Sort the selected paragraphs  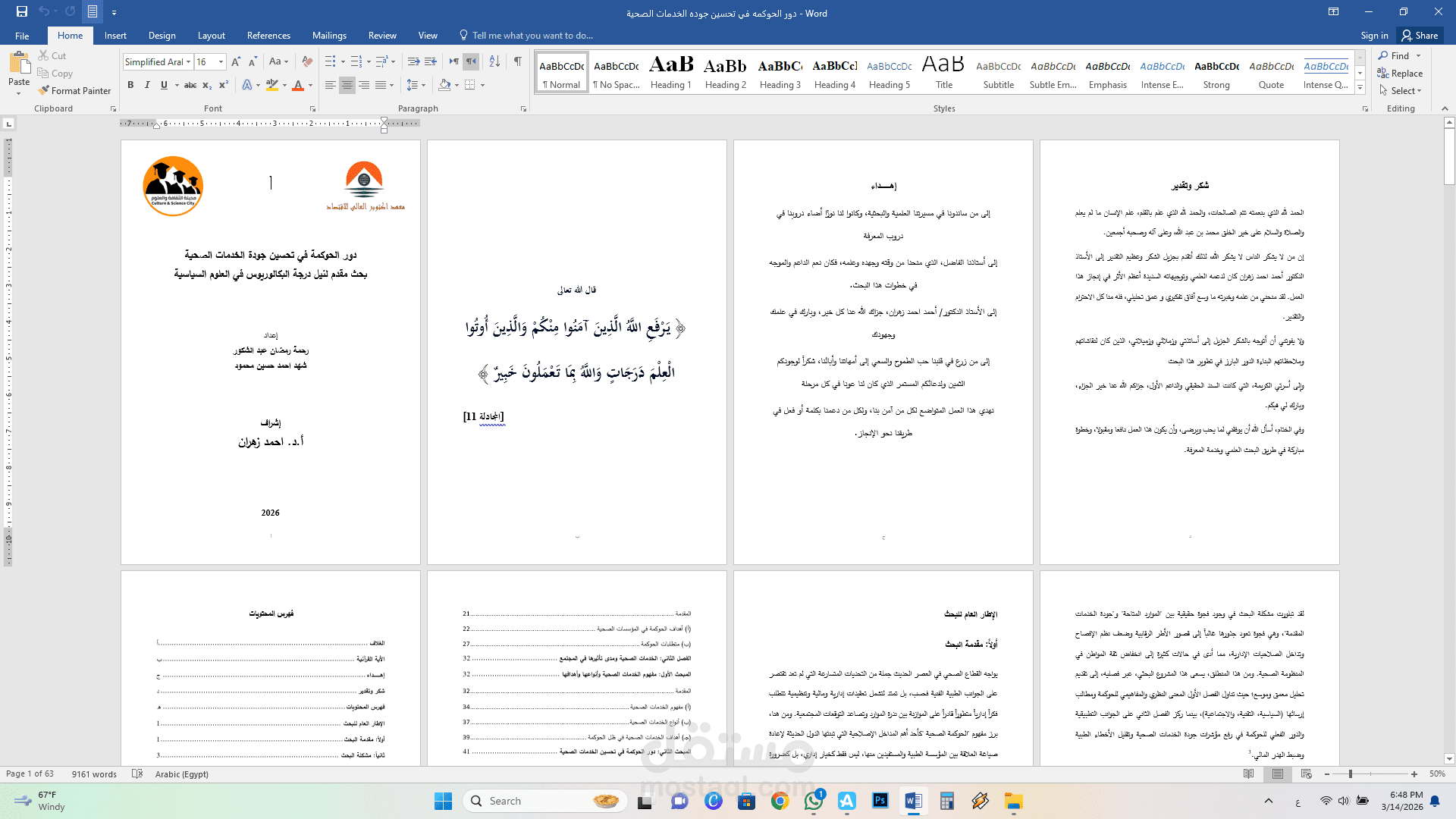(494, 61)
